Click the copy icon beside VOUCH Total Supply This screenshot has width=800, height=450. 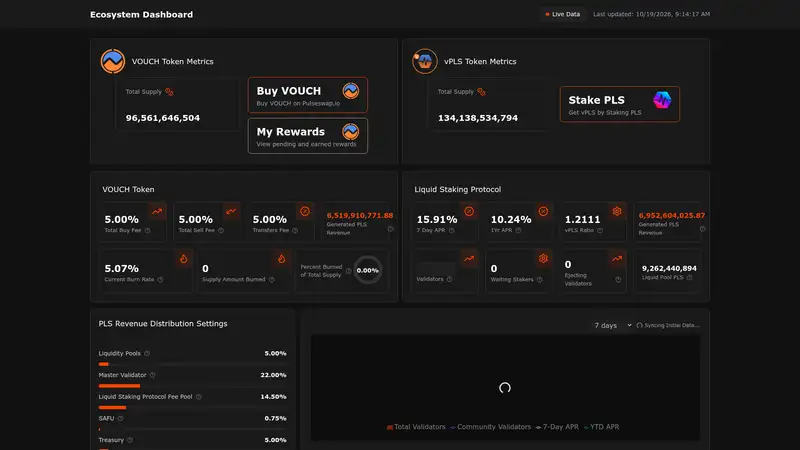pyautogui.click(x=169, y=92)
